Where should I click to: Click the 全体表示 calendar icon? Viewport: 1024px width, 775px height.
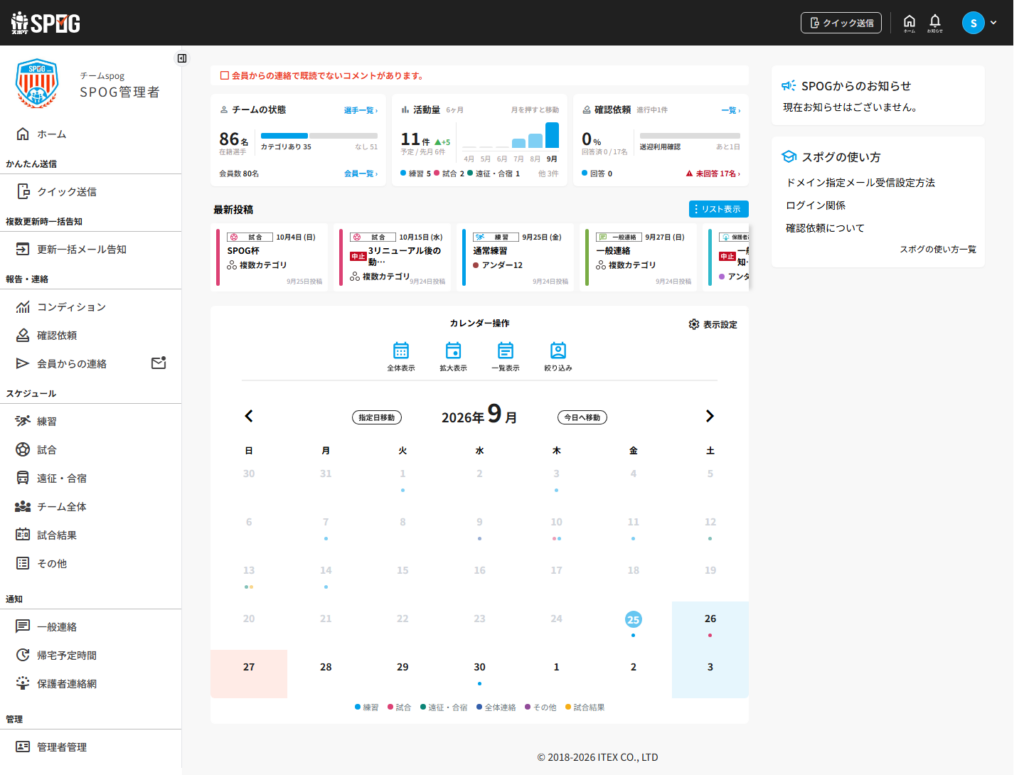point(401,351)
